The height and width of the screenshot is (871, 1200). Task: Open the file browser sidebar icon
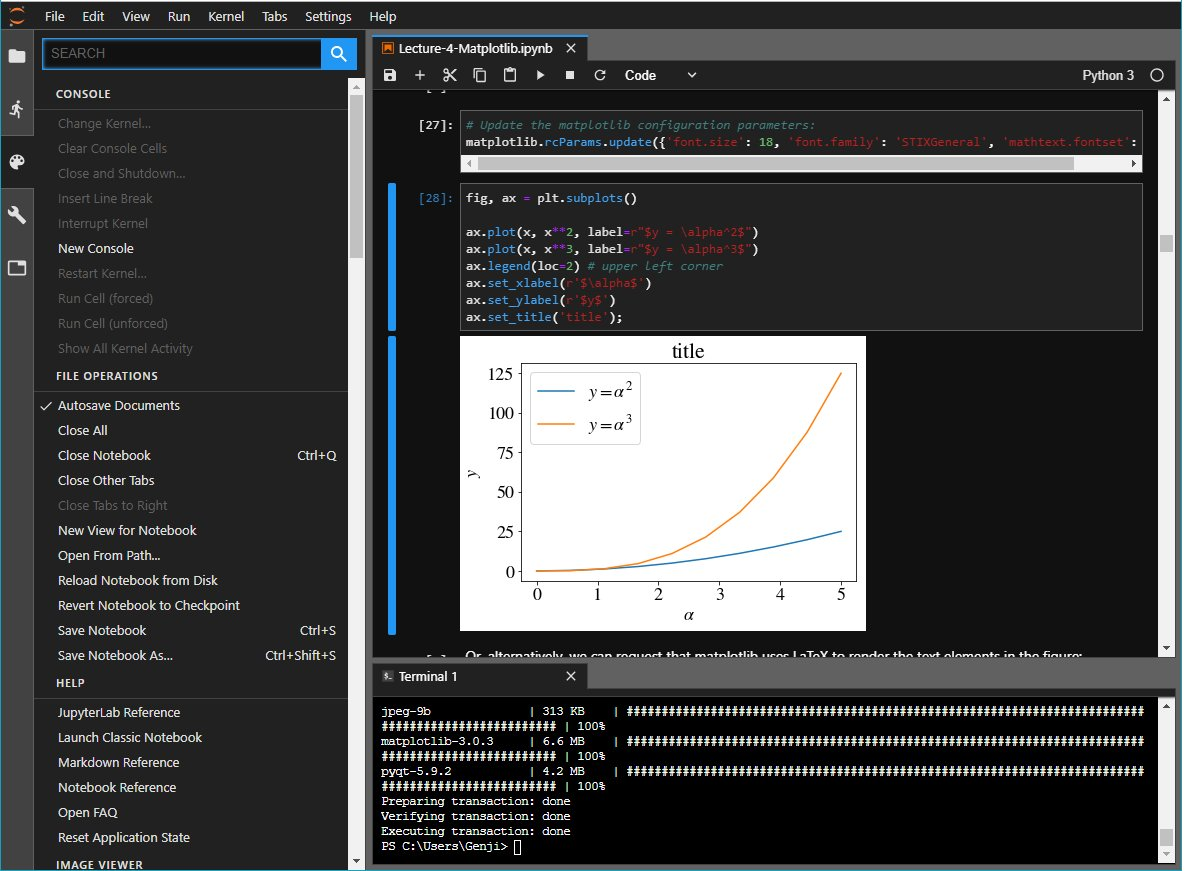(17, 56)
